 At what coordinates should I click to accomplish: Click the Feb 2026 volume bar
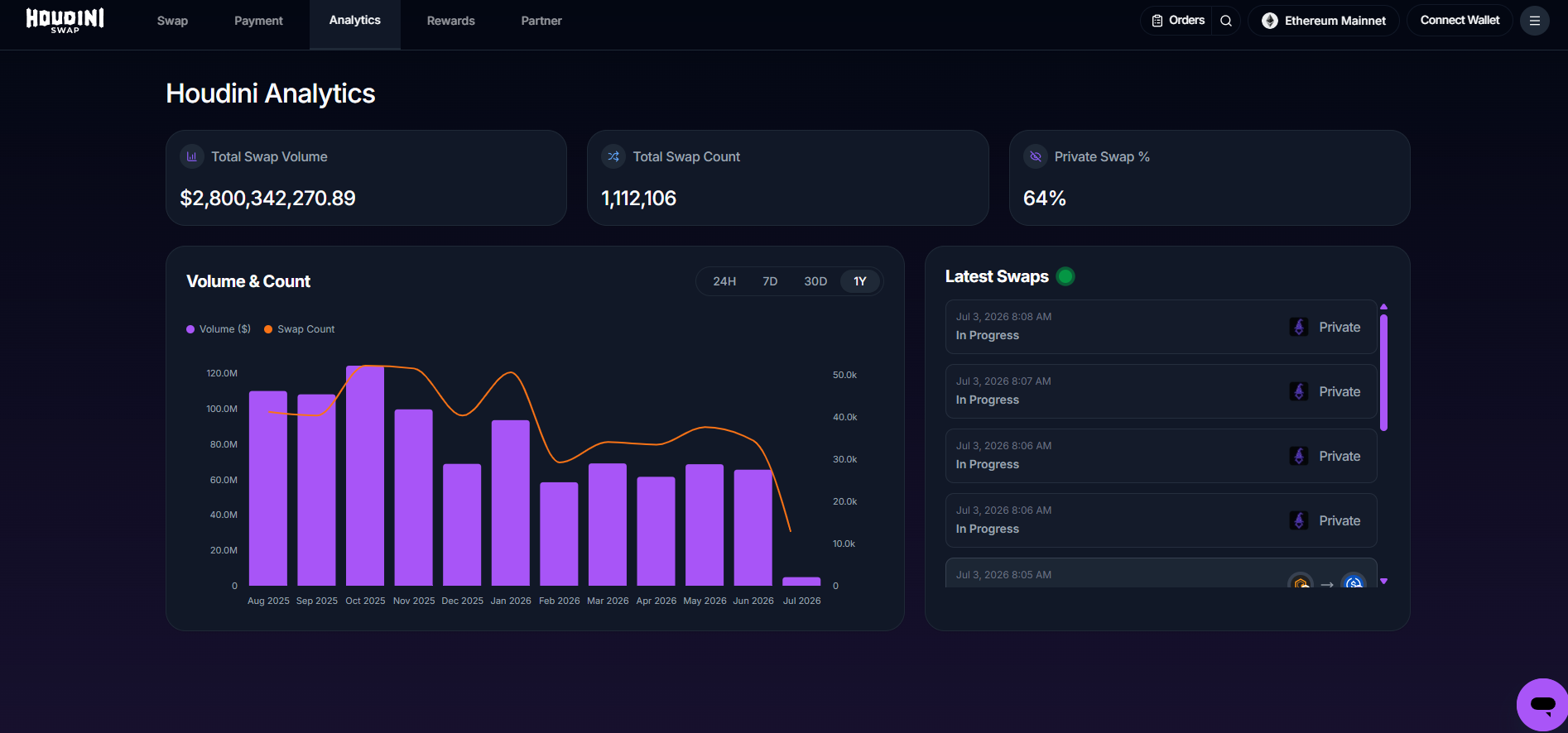coord(559,534)
